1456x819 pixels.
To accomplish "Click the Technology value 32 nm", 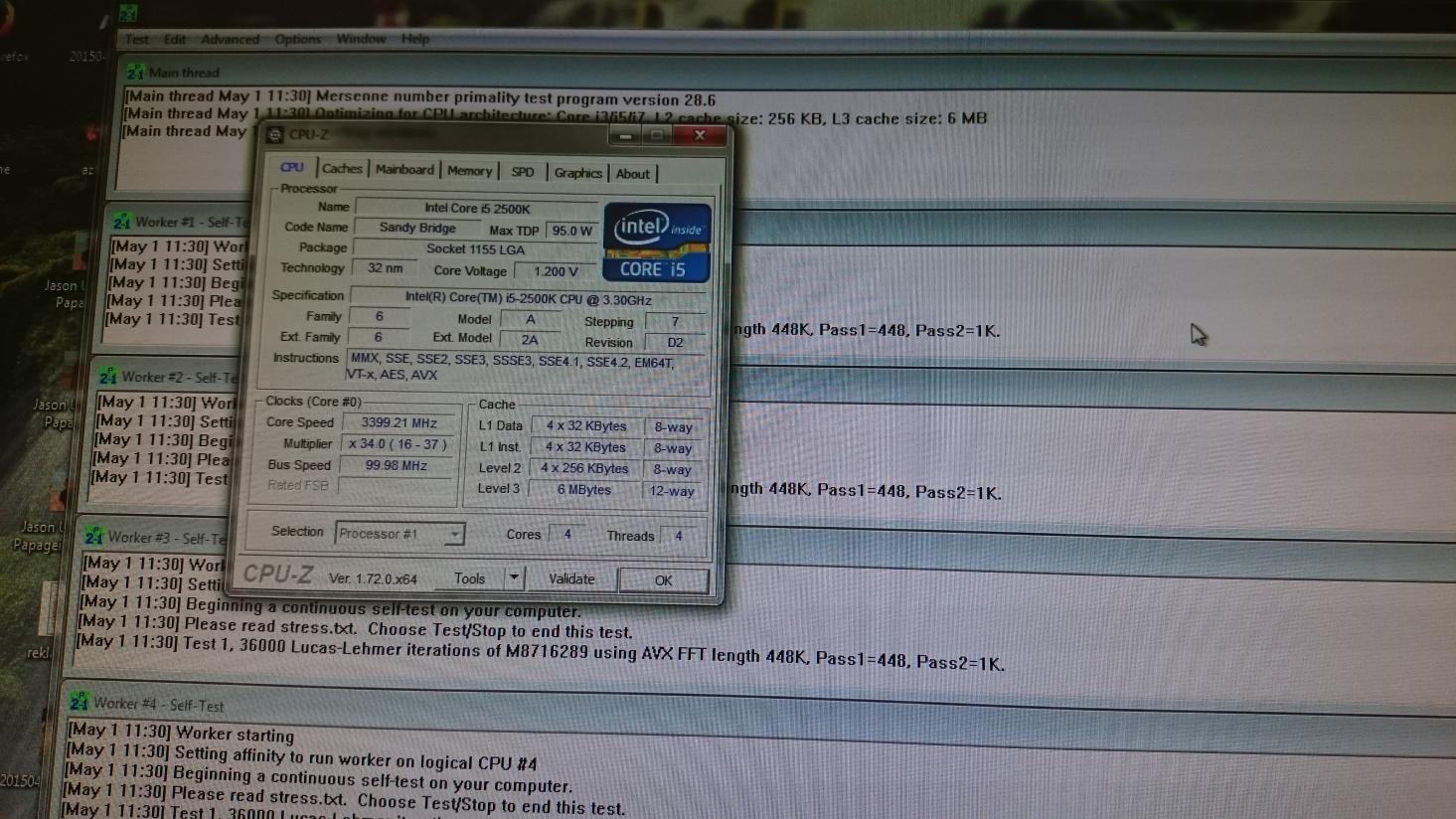I will pos(386,268).
